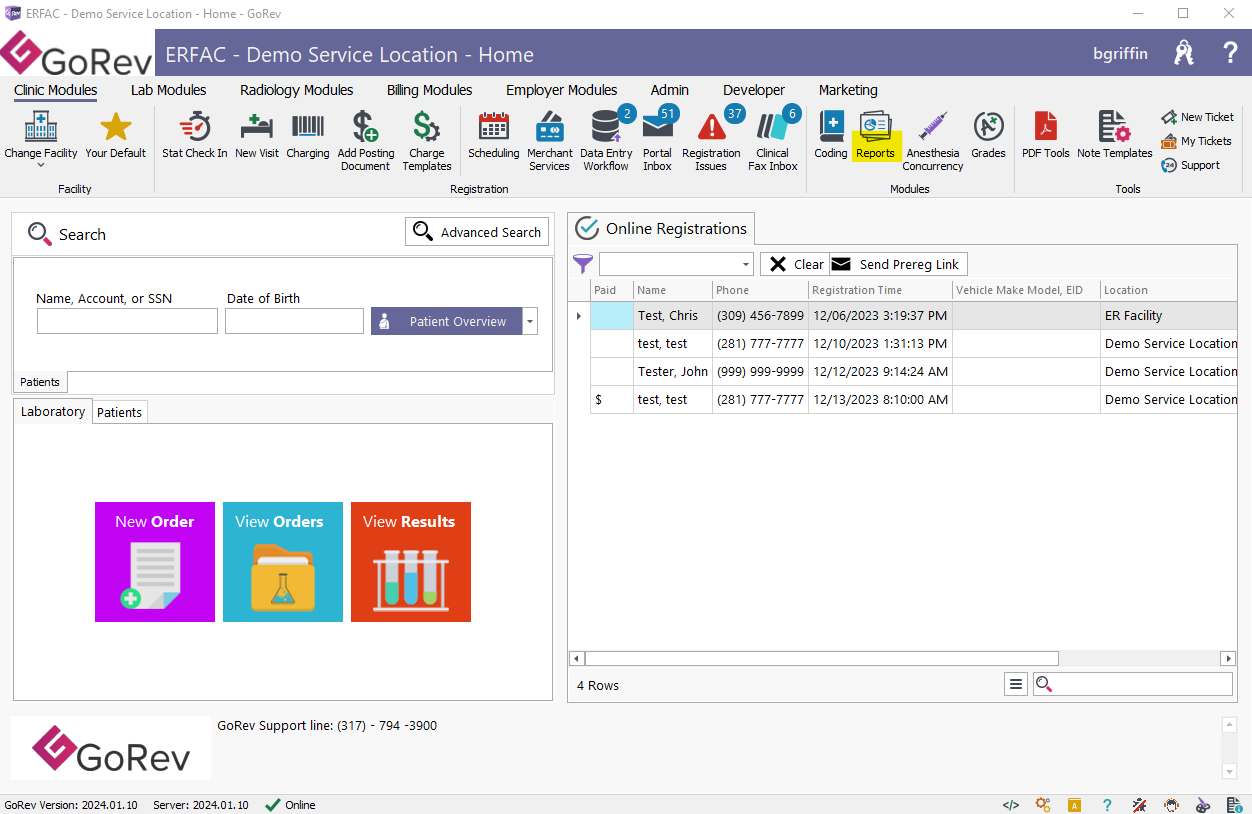The width and height of the screenshot is (1252, 814).
Task: Open Note Templates
Action: tap(1115, 136)
